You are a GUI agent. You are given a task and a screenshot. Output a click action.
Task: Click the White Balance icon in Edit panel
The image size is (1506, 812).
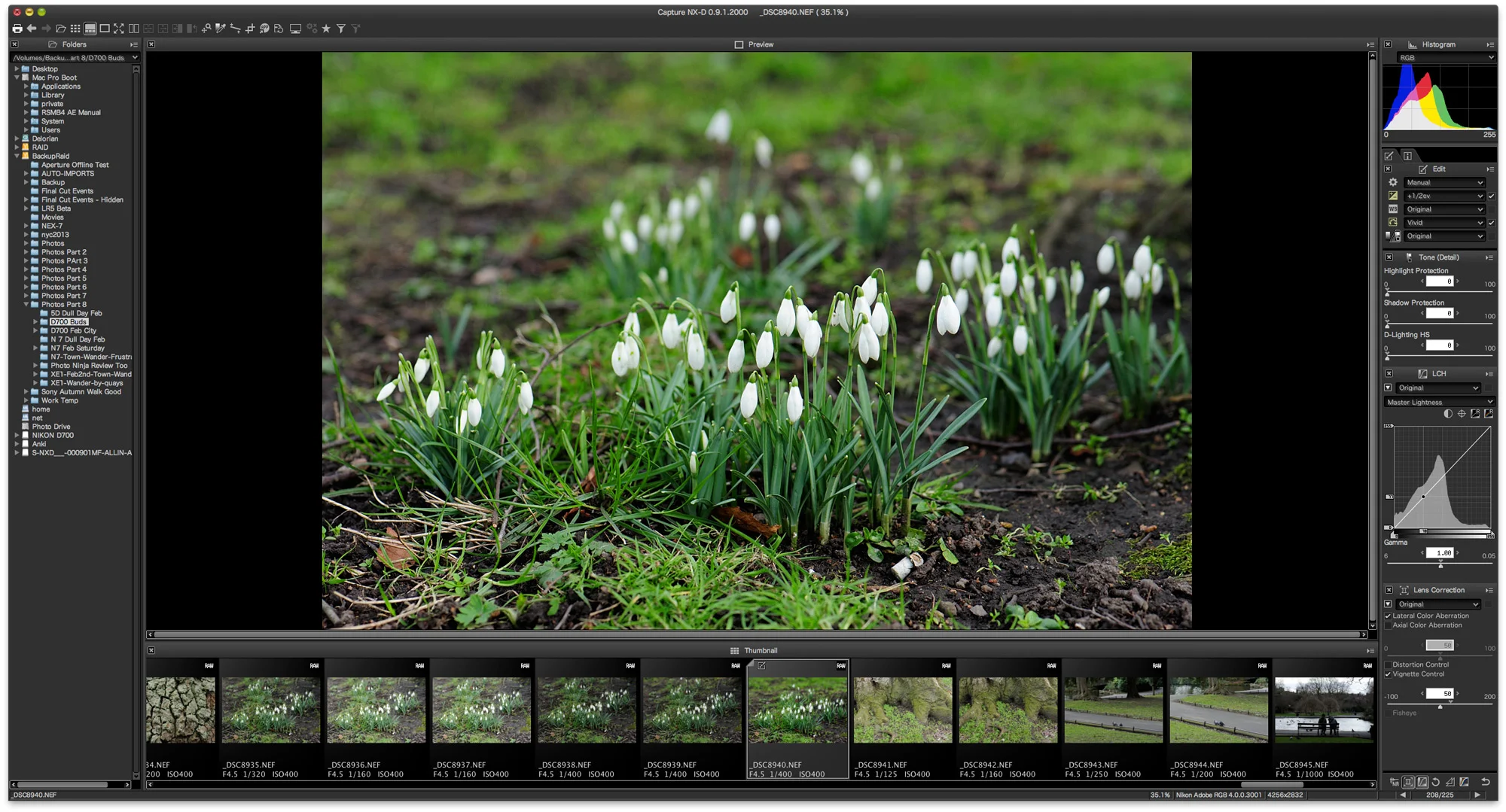coord(1393,209)
